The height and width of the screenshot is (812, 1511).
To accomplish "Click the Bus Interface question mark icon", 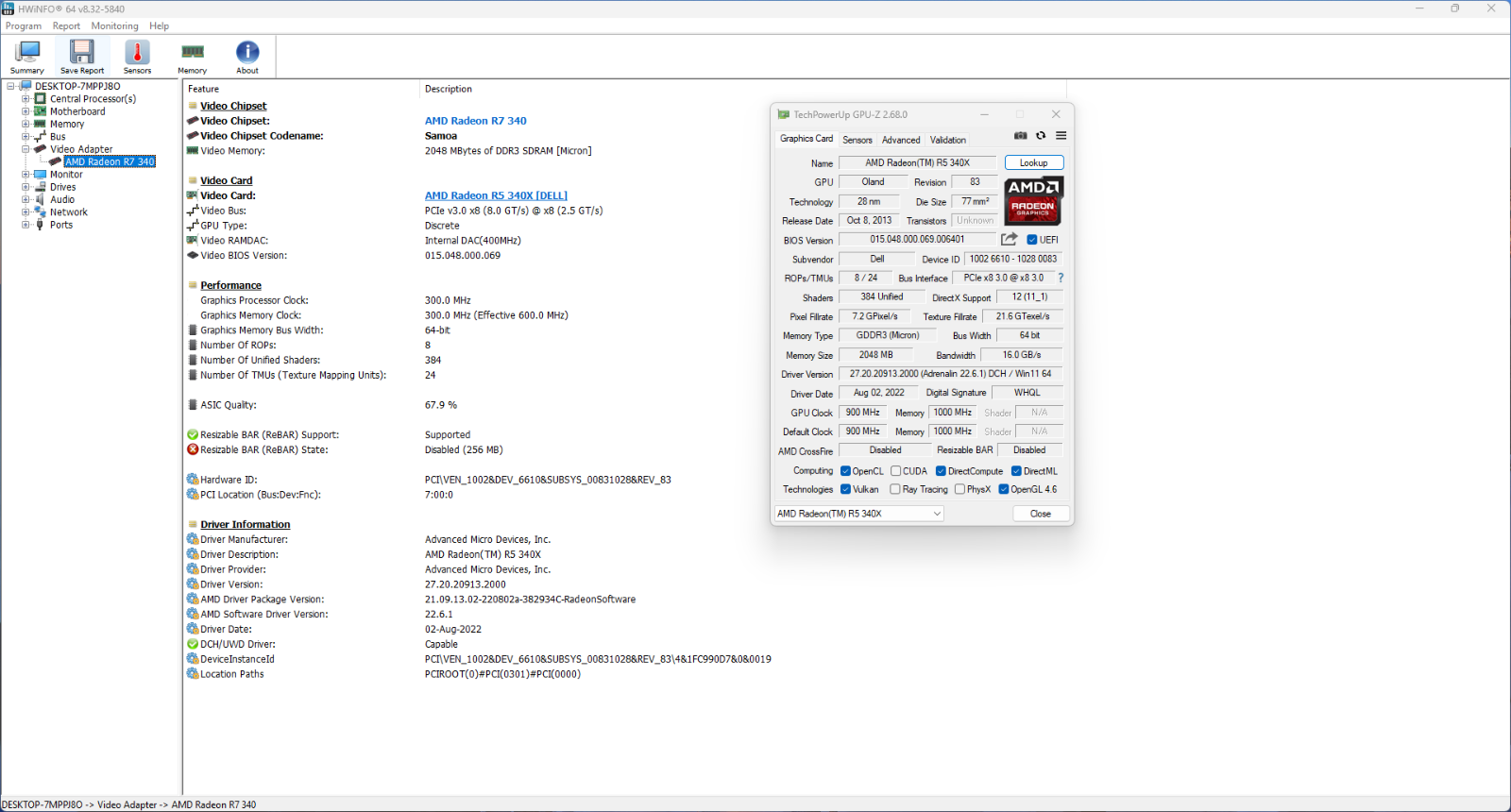I will click(x=1061, y=278).
